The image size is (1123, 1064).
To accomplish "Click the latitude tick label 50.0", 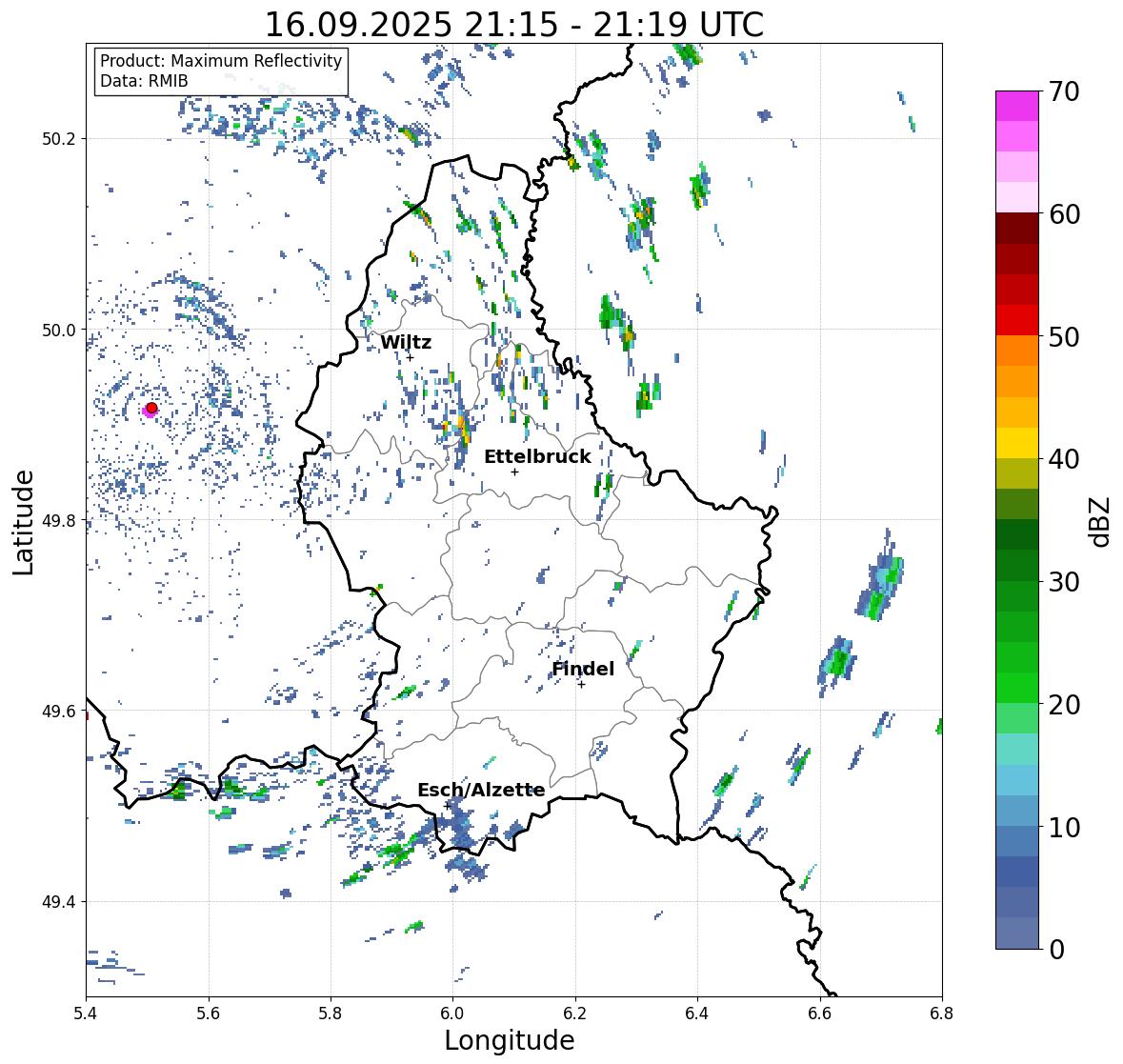I will point(59,331).
